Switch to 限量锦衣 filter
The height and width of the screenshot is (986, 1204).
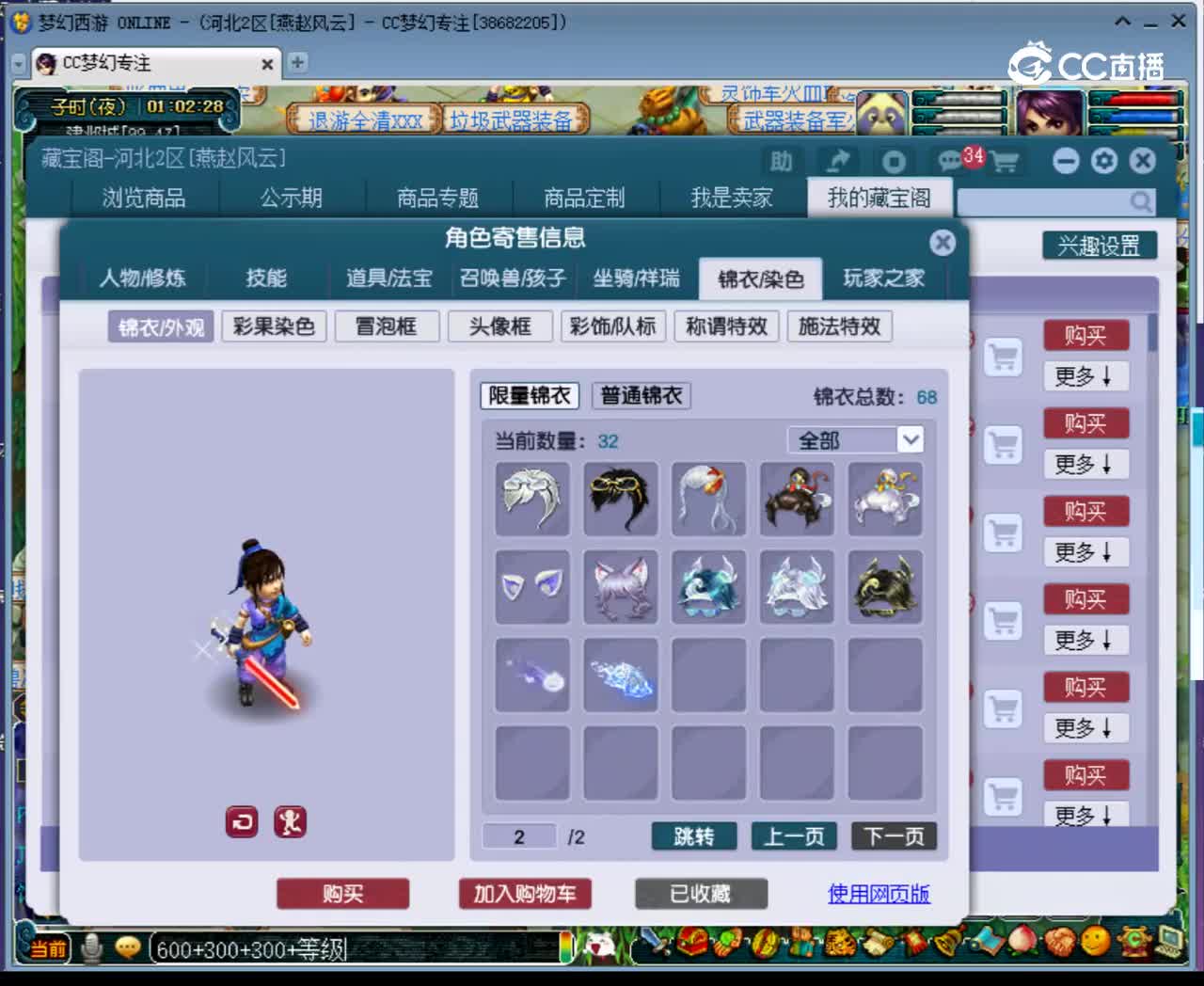pyautogui.click(x=530, y=395)
